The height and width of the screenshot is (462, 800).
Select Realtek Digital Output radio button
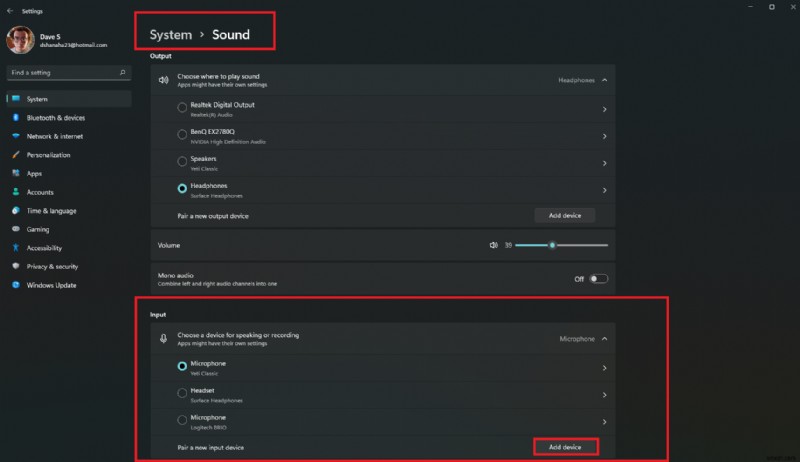pyautogui.click(x=182, y=108)
